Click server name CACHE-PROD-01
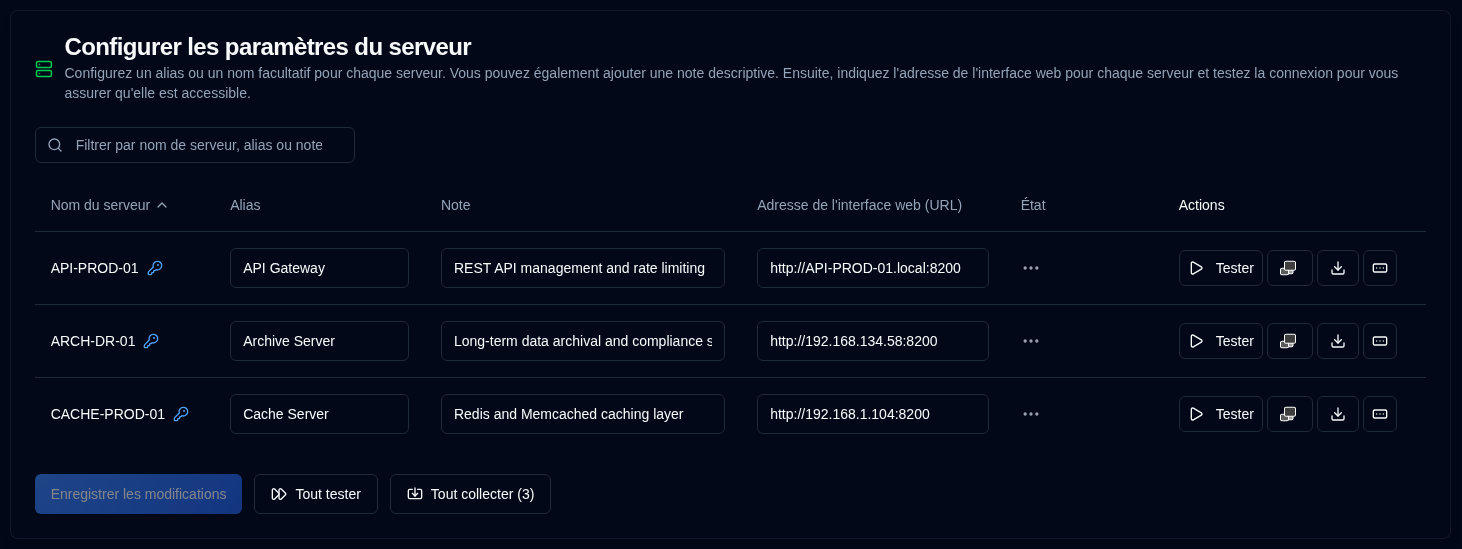Image resolution: width=1462 pixels, height=549 pixels. (108, 414)
